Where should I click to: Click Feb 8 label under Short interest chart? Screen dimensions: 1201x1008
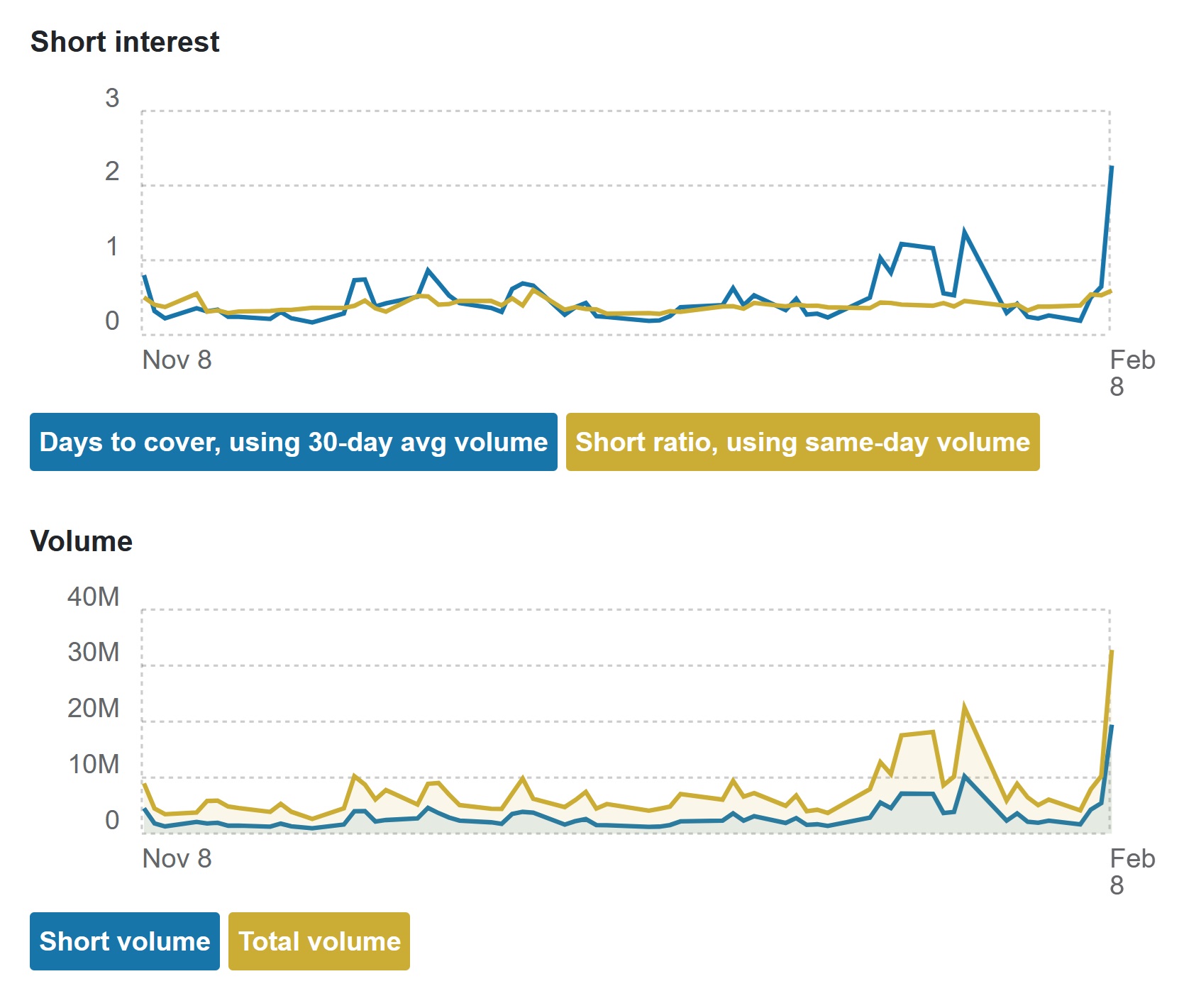[1131, 373]
